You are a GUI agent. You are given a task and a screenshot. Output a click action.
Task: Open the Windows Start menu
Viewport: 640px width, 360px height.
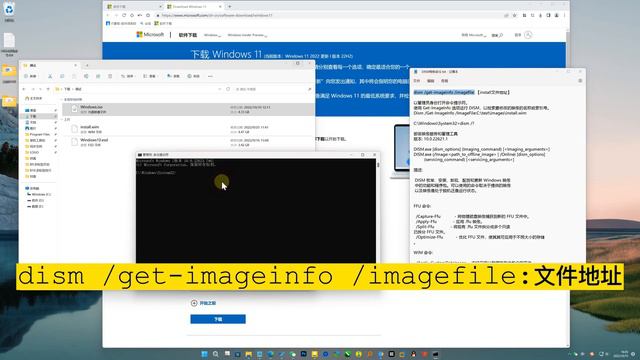click(x=204, y=354)
